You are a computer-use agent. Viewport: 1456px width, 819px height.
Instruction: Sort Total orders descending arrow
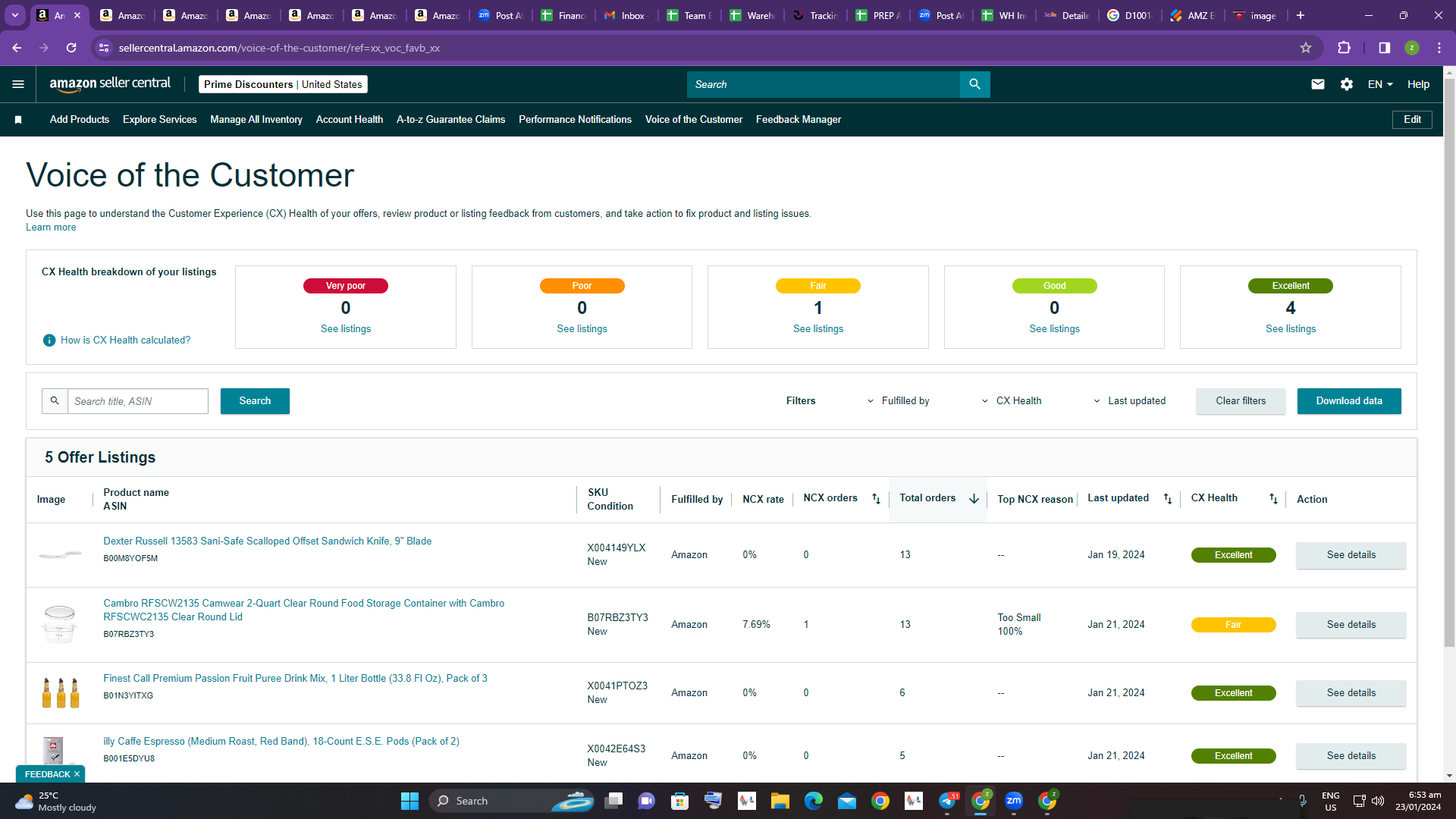[x=974, y=499]
